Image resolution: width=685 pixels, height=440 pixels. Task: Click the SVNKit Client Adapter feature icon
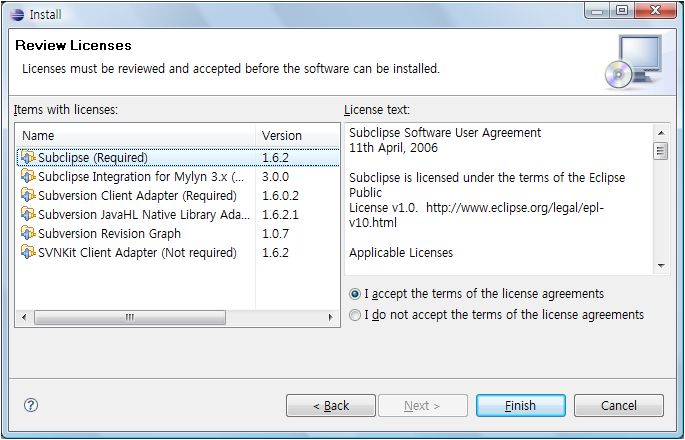28,253
